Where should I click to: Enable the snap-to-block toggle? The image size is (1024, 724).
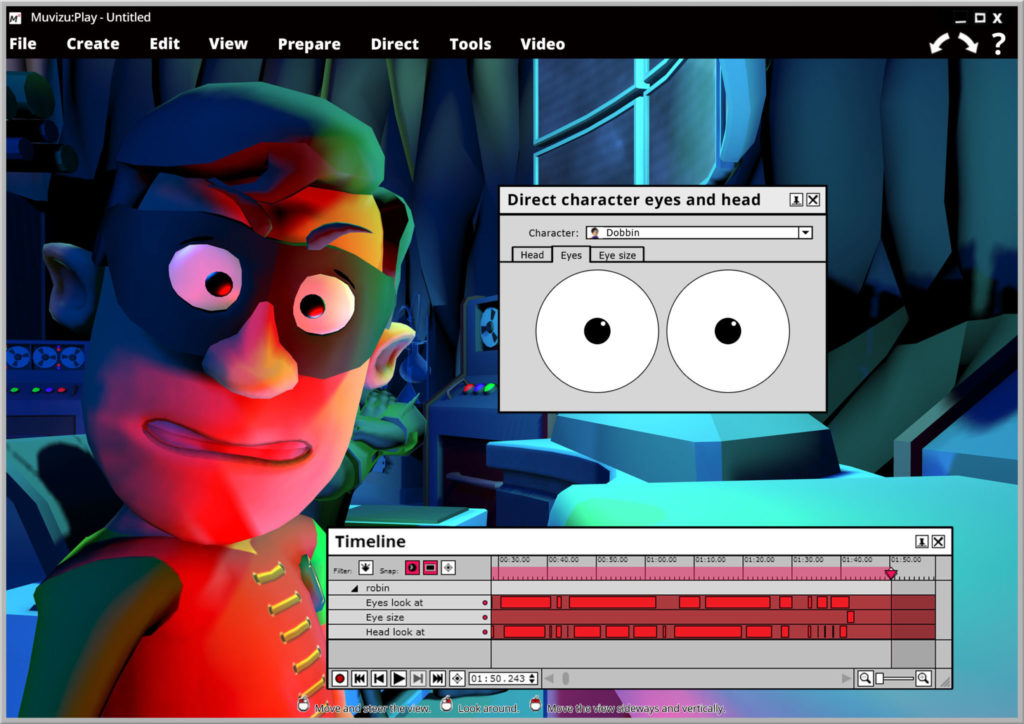428,569
